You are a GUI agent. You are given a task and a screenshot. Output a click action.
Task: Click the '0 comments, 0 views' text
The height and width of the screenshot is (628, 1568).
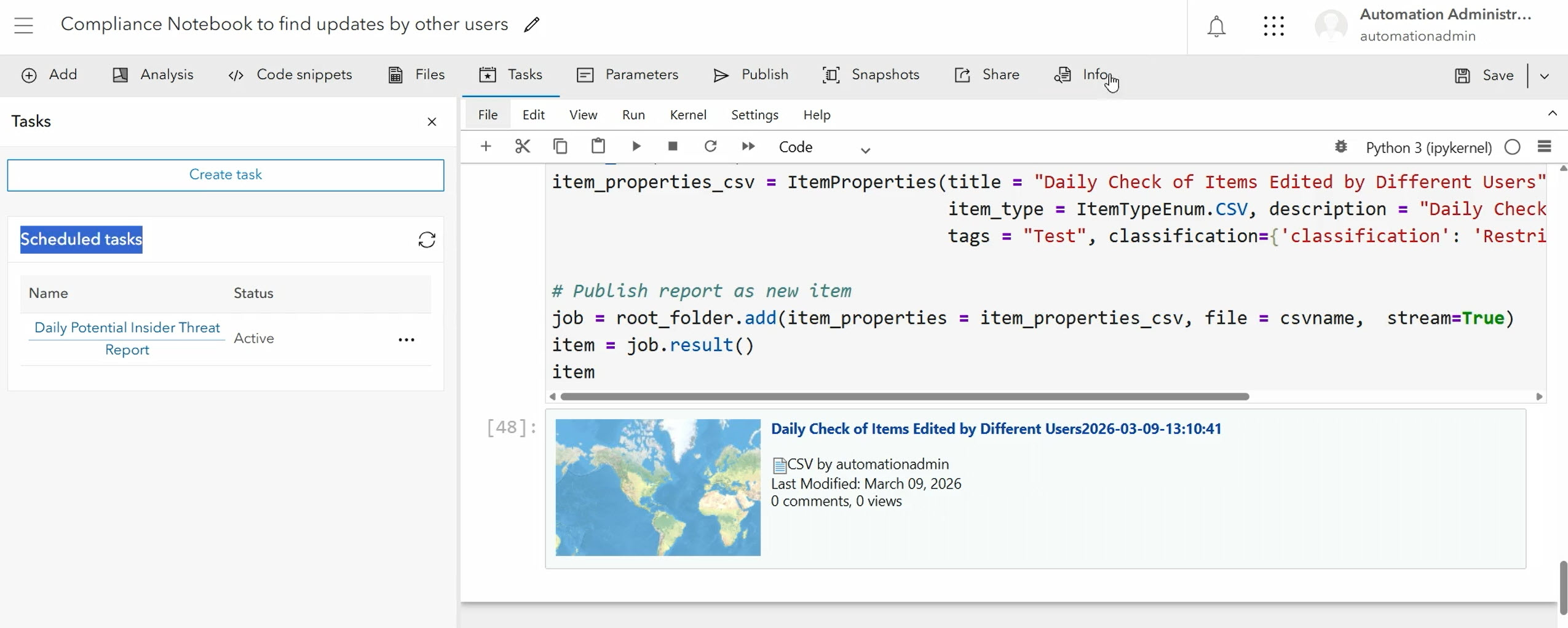(x=836, y=501)
